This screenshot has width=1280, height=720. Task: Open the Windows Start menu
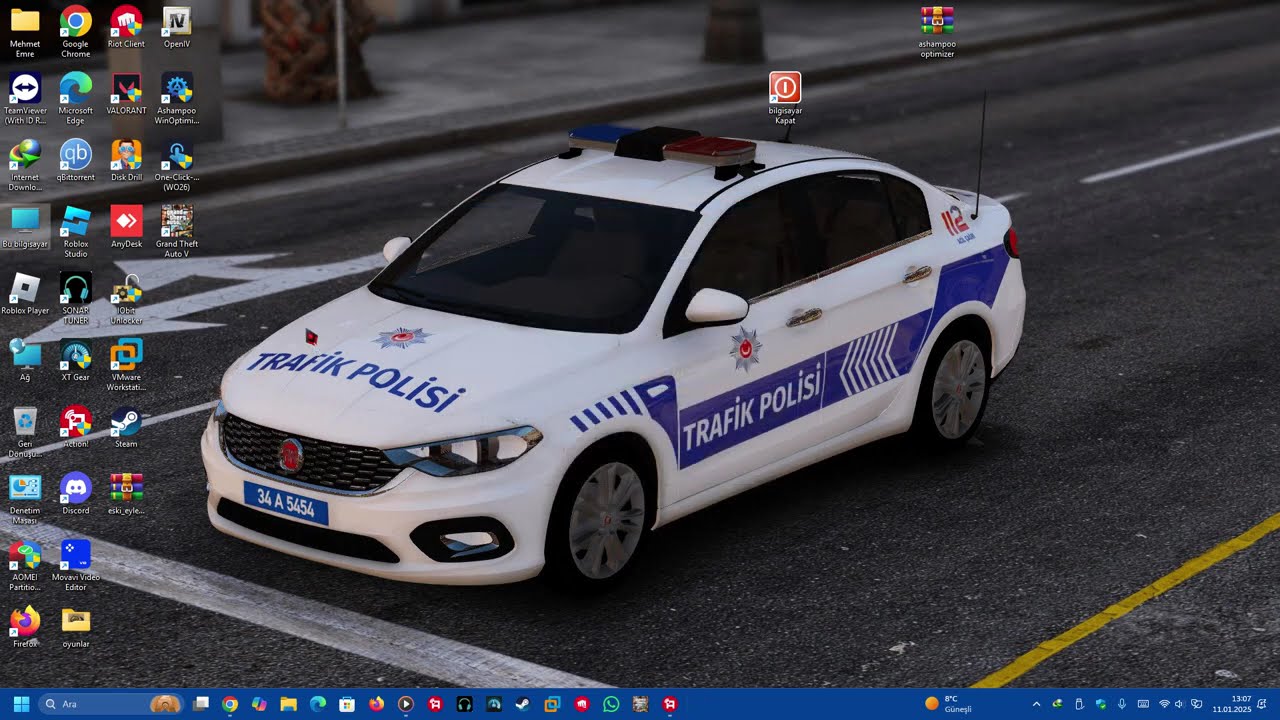(x=21, y=704)
